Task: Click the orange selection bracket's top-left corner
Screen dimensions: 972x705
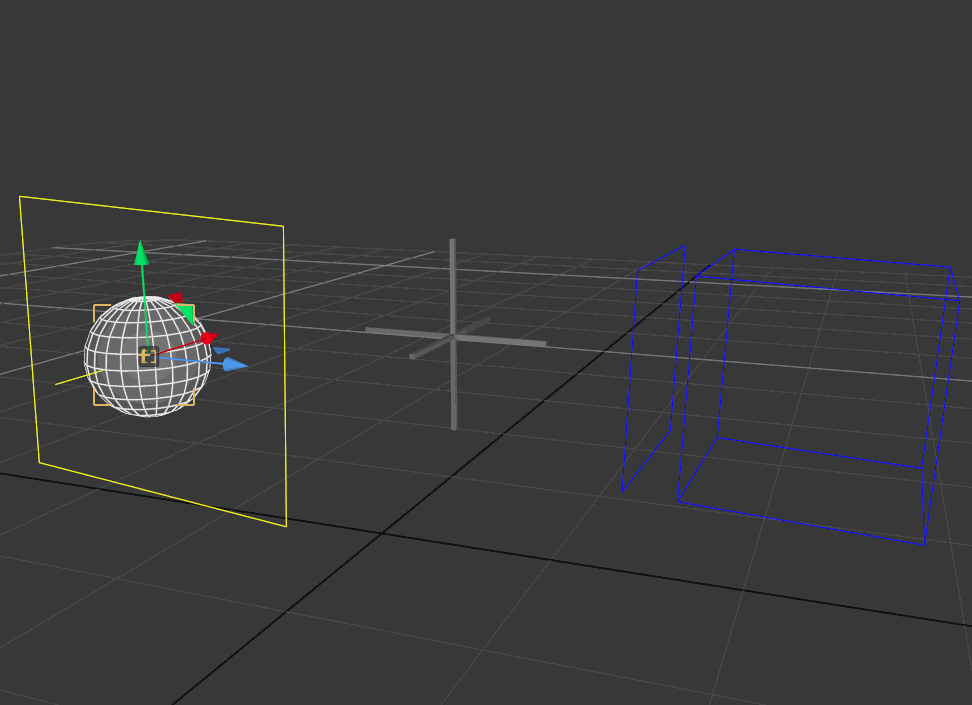Action: pyautogui.click(x=95, y=307)
